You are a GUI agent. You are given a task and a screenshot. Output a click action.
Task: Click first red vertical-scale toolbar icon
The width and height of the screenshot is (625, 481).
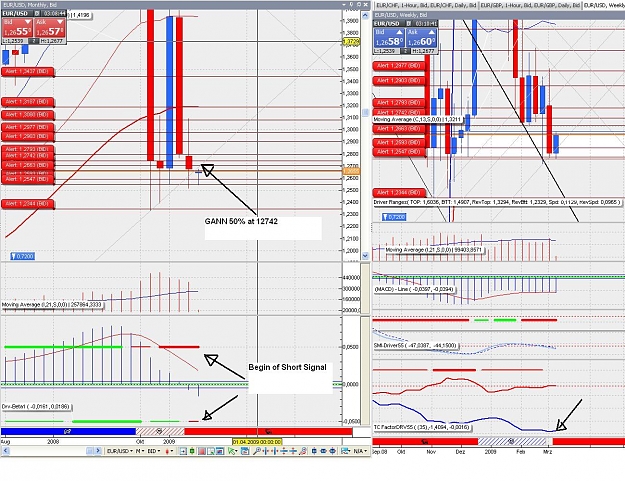(x=284, y=451)
